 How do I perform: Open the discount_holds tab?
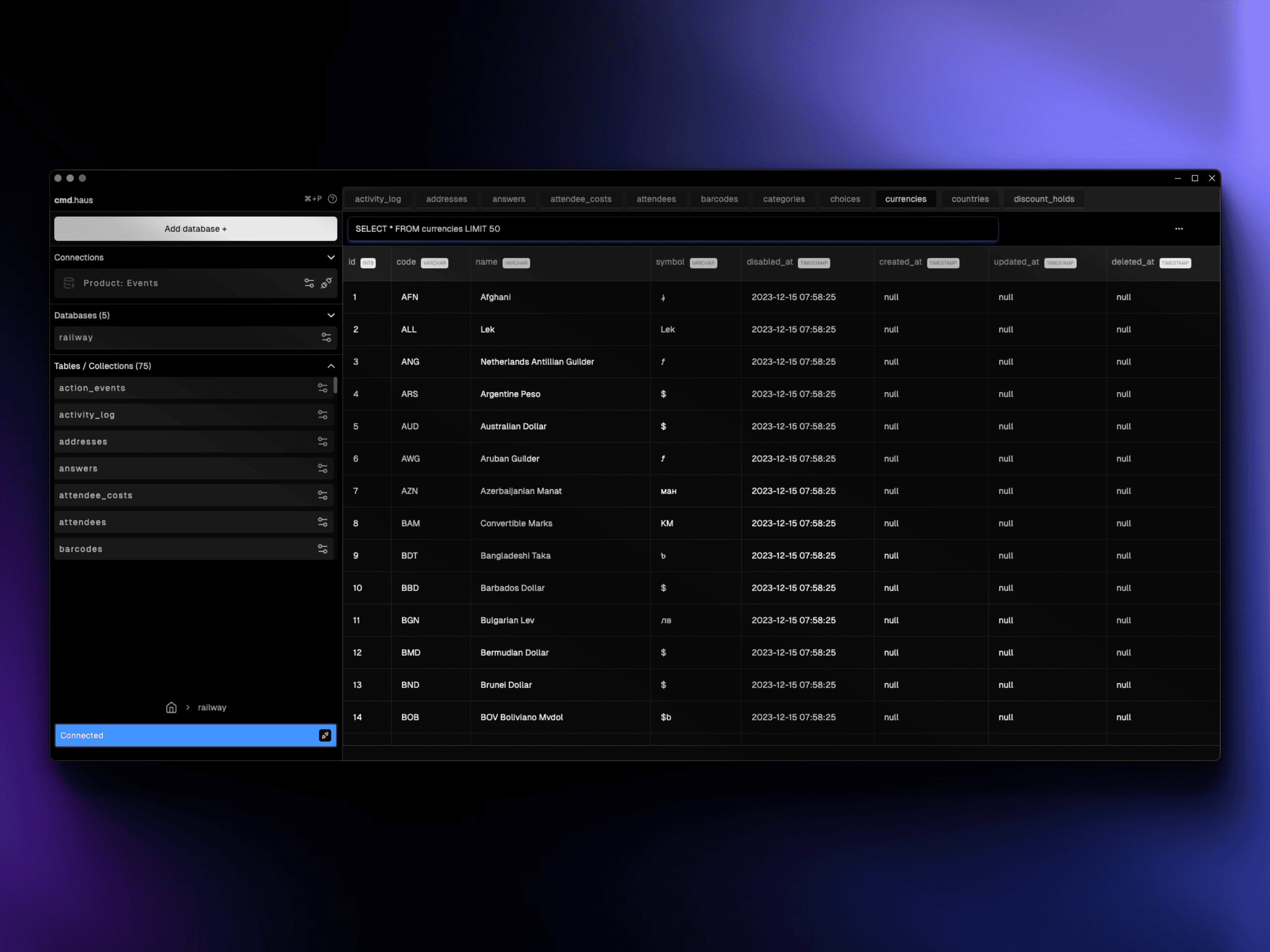[x=1044, y=198]
